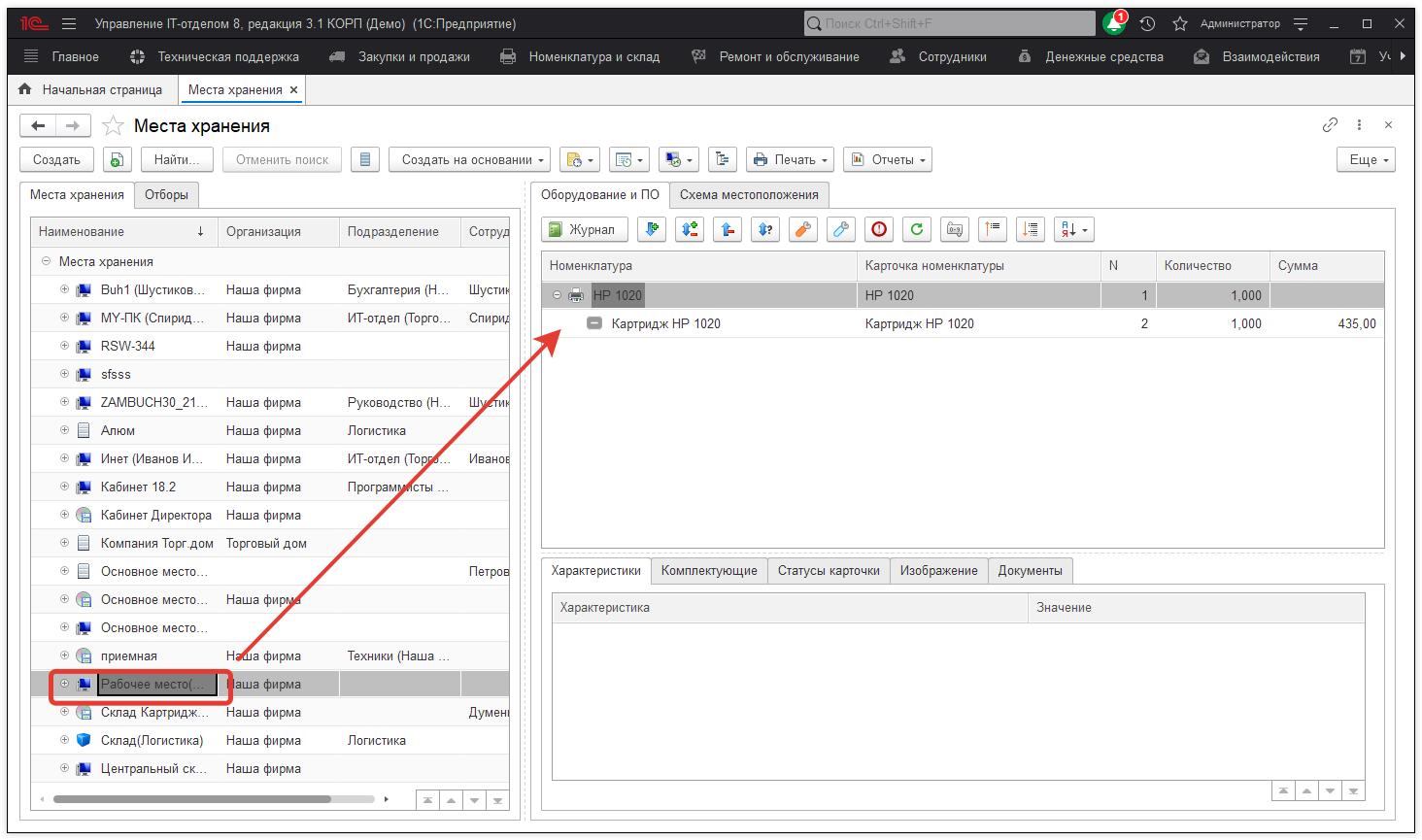Click the Журнал button
This screenshot has height=840, width=1422.
[x=583, y=229]
